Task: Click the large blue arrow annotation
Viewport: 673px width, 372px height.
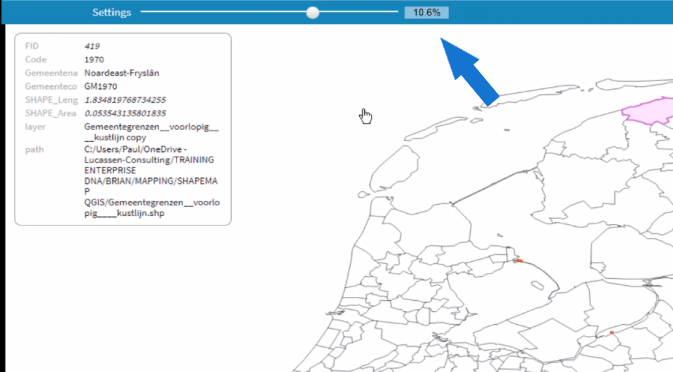Action: pyautogui.click(x=468, y=71)
